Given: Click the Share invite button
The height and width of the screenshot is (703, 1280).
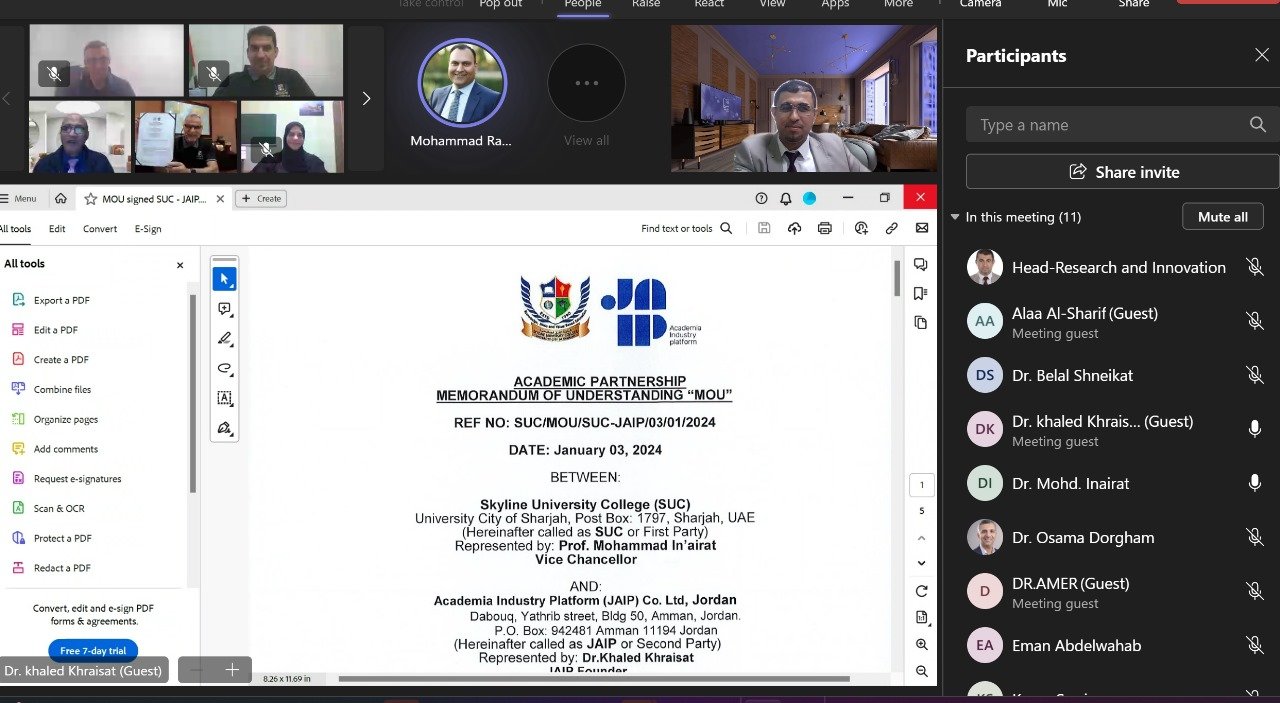Looking at the screenshot, I should pos(1123,172).
